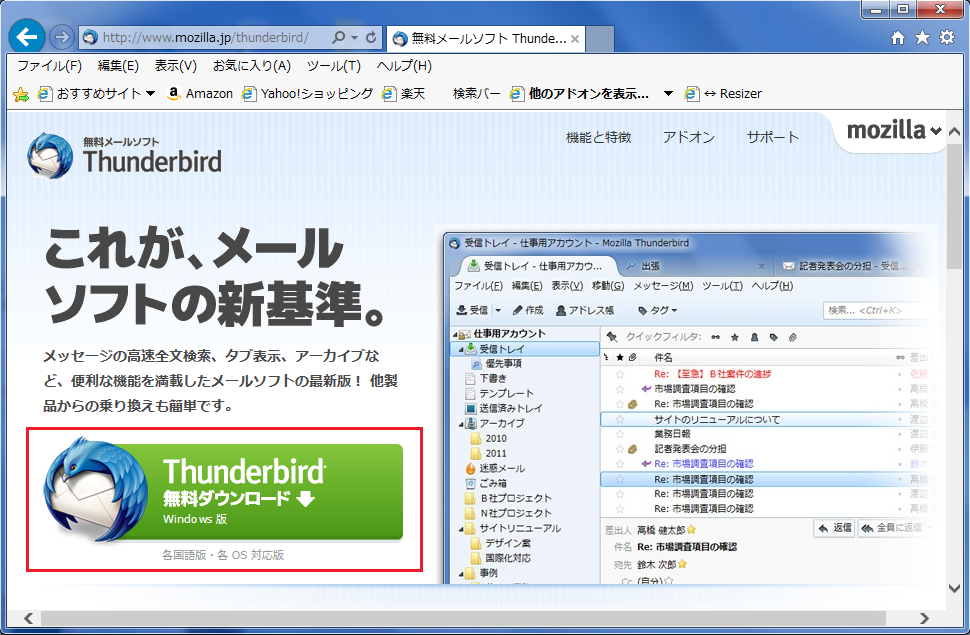Star the Re: 【至急】B社案件の進捗 message
Image resolution: width=970 pixels, height=635 pixels.
[620, 374]
